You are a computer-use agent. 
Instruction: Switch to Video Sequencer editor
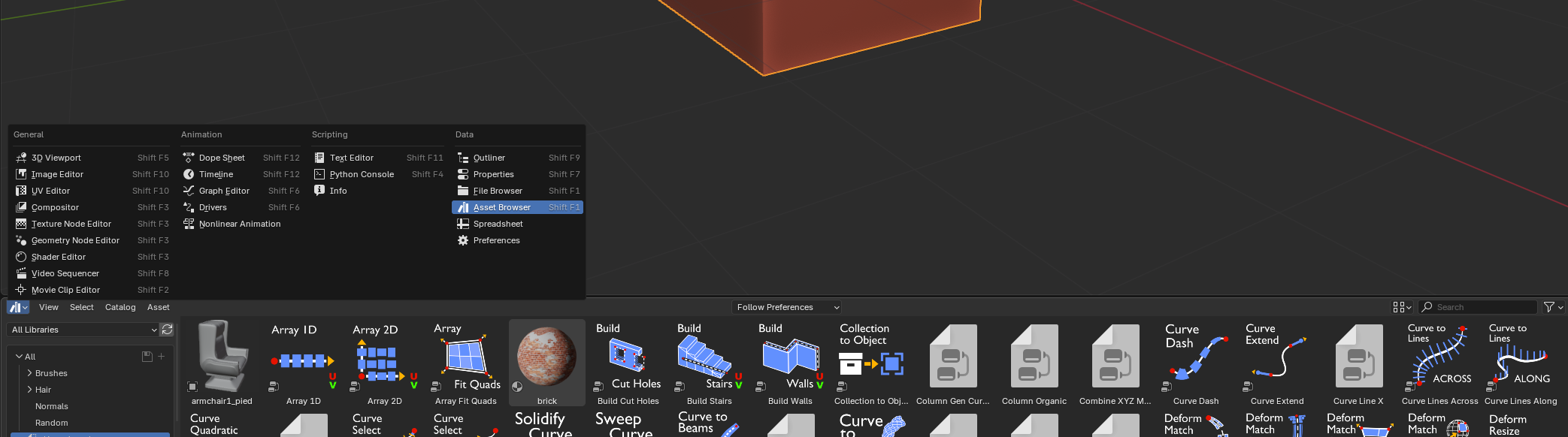tap(65, 273)
